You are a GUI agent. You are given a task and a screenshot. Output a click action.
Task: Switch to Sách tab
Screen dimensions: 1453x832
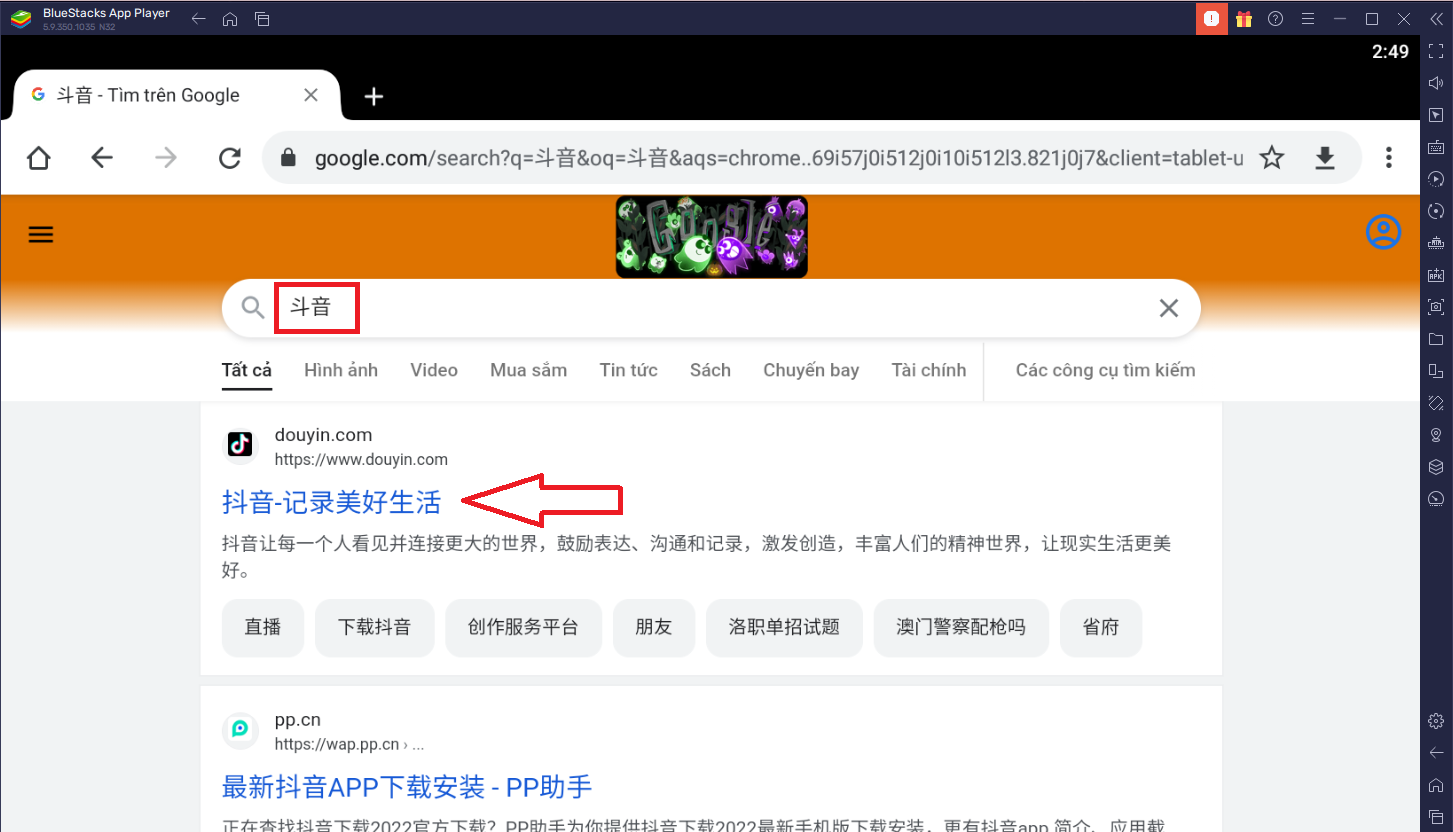coord(710,370)
